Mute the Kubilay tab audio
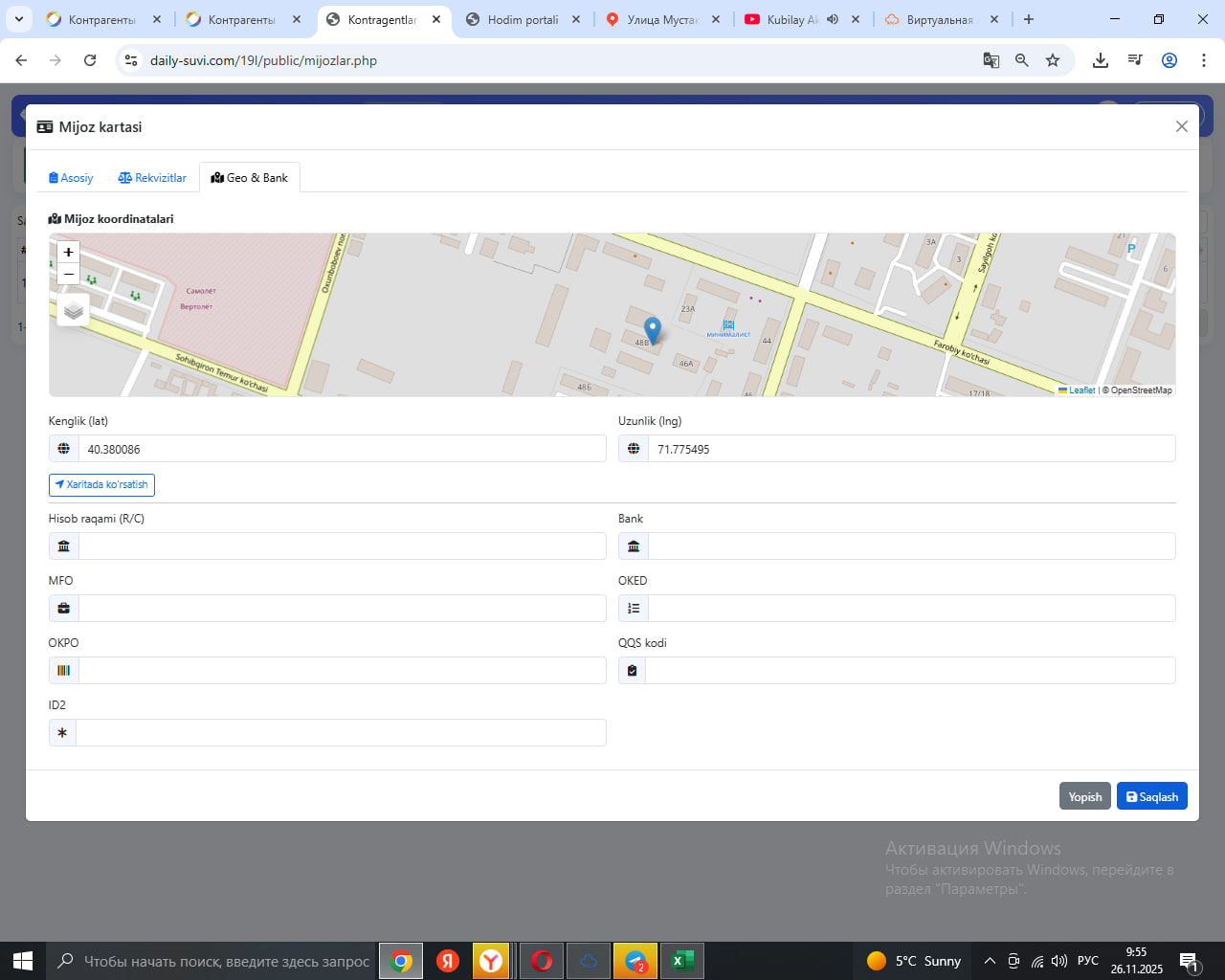The width and height of the screenshot is (1225, 980). click(x=833, y=19)
